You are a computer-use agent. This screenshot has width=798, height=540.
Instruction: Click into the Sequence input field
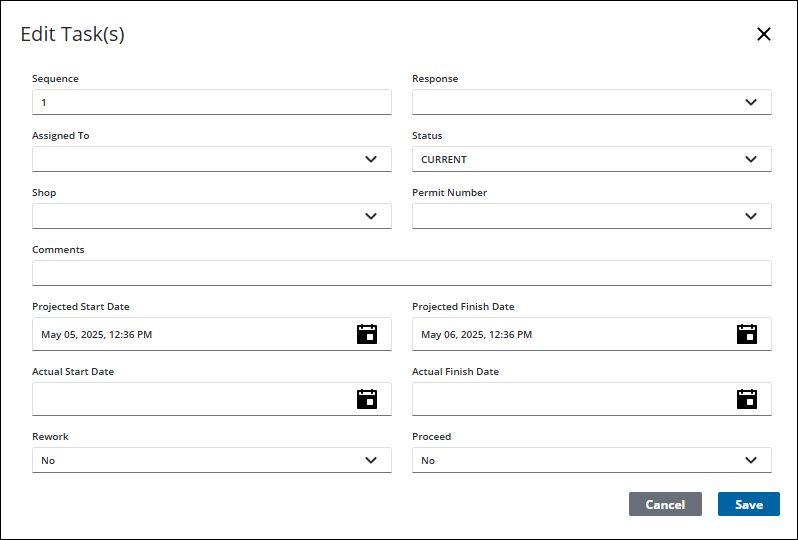tap(211, 102)
